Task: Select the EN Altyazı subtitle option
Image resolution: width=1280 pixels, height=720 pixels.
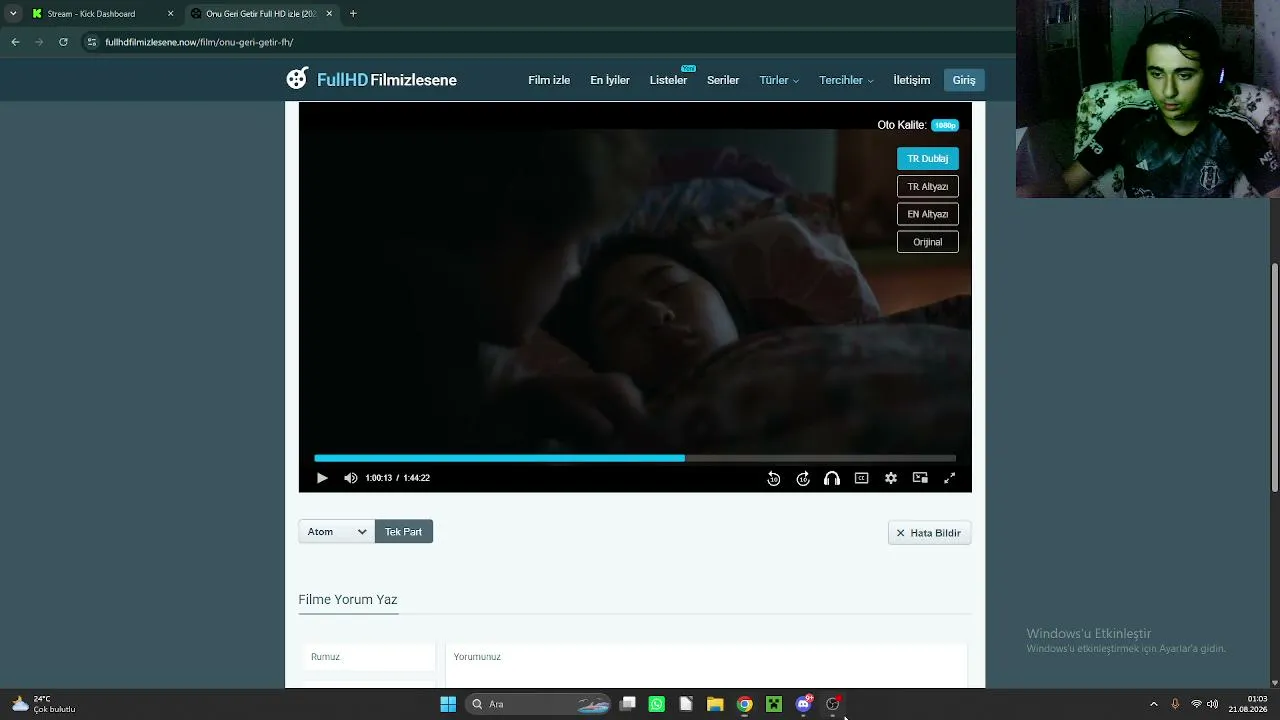Action: coord(928,214)
